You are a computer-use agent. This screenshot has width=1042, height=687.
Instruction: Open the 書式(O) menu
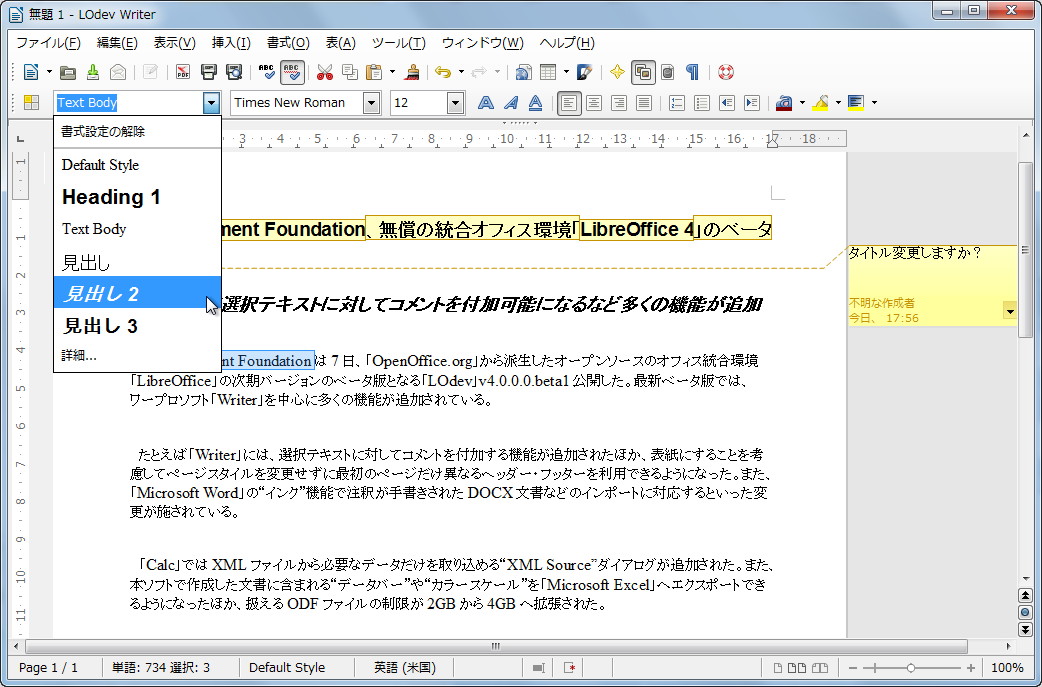point(288,43)
